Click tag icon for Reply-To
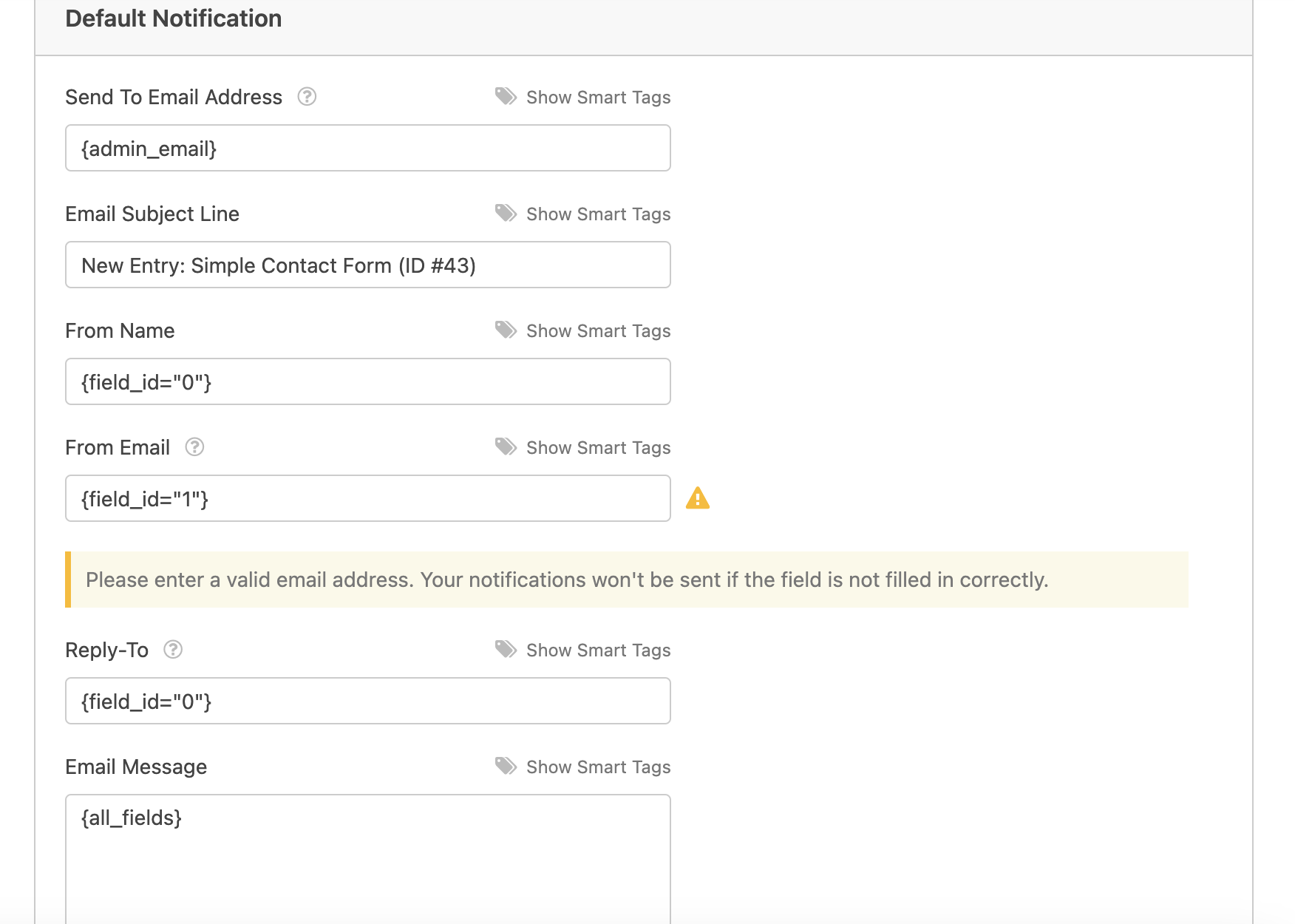1295x924 pixels. pos(506,650)
